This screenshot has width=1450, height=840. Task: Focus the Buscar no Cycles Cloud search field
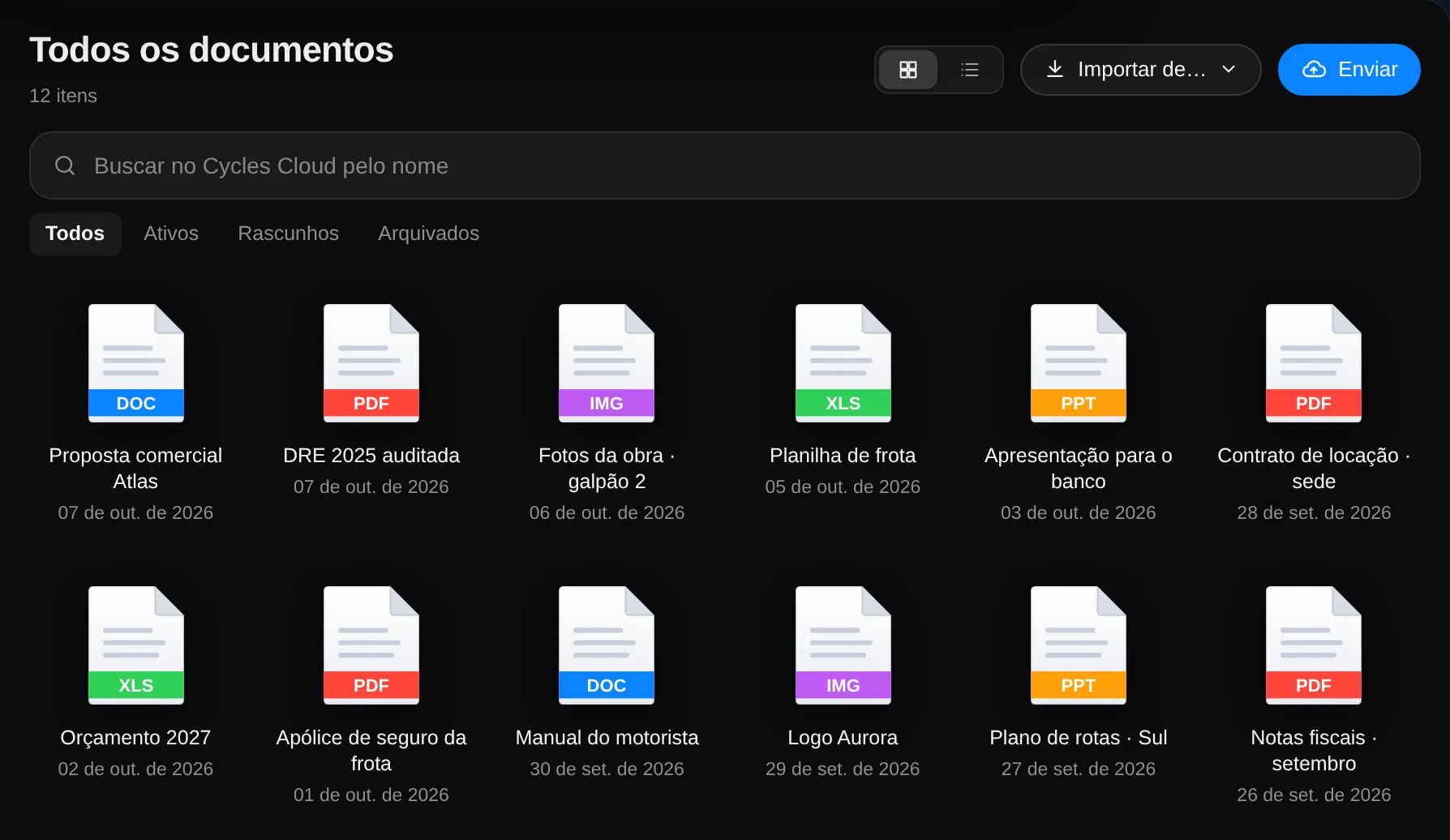click(725, 165)
